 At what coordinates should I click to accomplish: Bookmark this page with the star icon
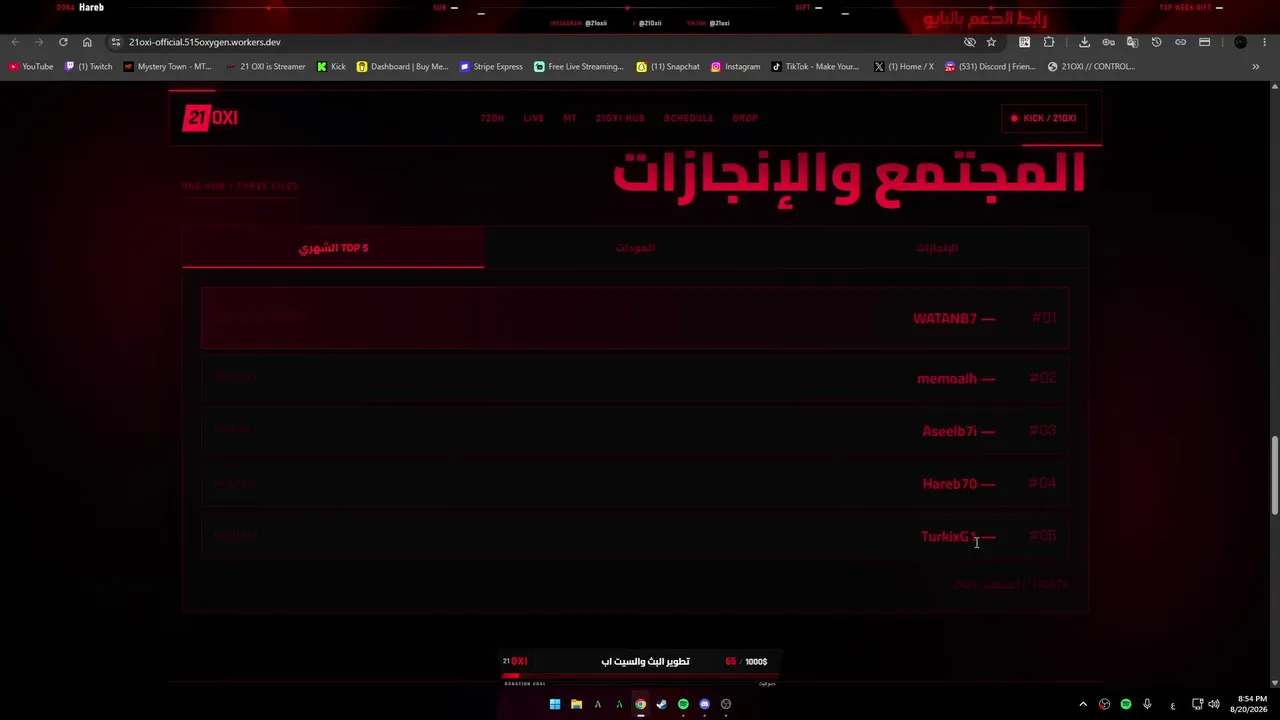991,42
